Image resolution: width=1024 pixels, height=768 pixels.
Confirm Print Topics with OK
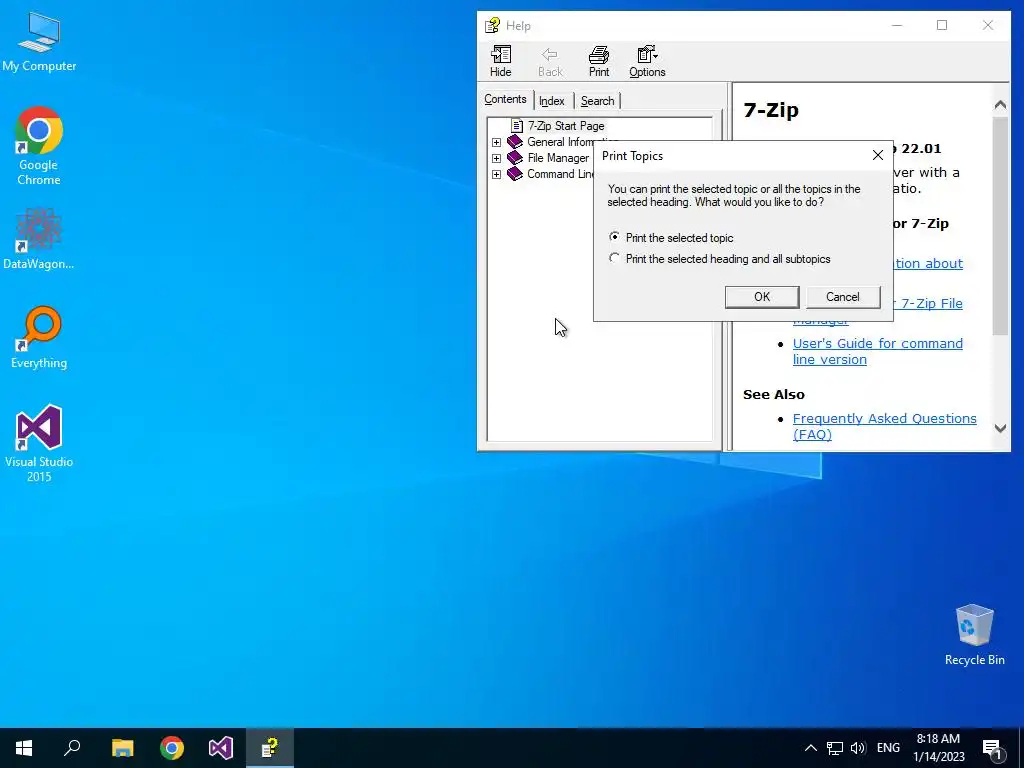(x=762, y=297)
